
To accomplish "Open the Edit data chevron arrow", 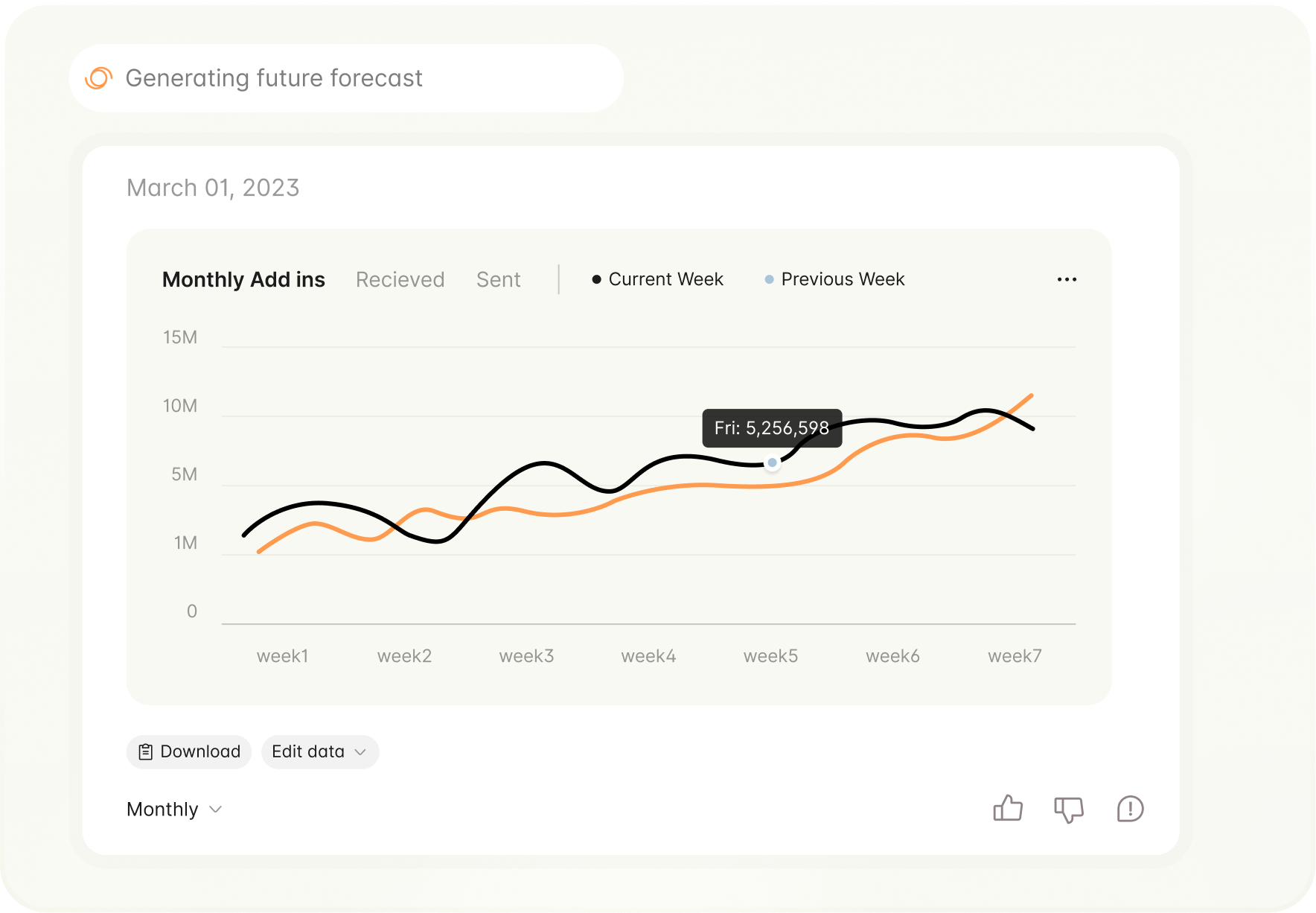I will 361,752.
